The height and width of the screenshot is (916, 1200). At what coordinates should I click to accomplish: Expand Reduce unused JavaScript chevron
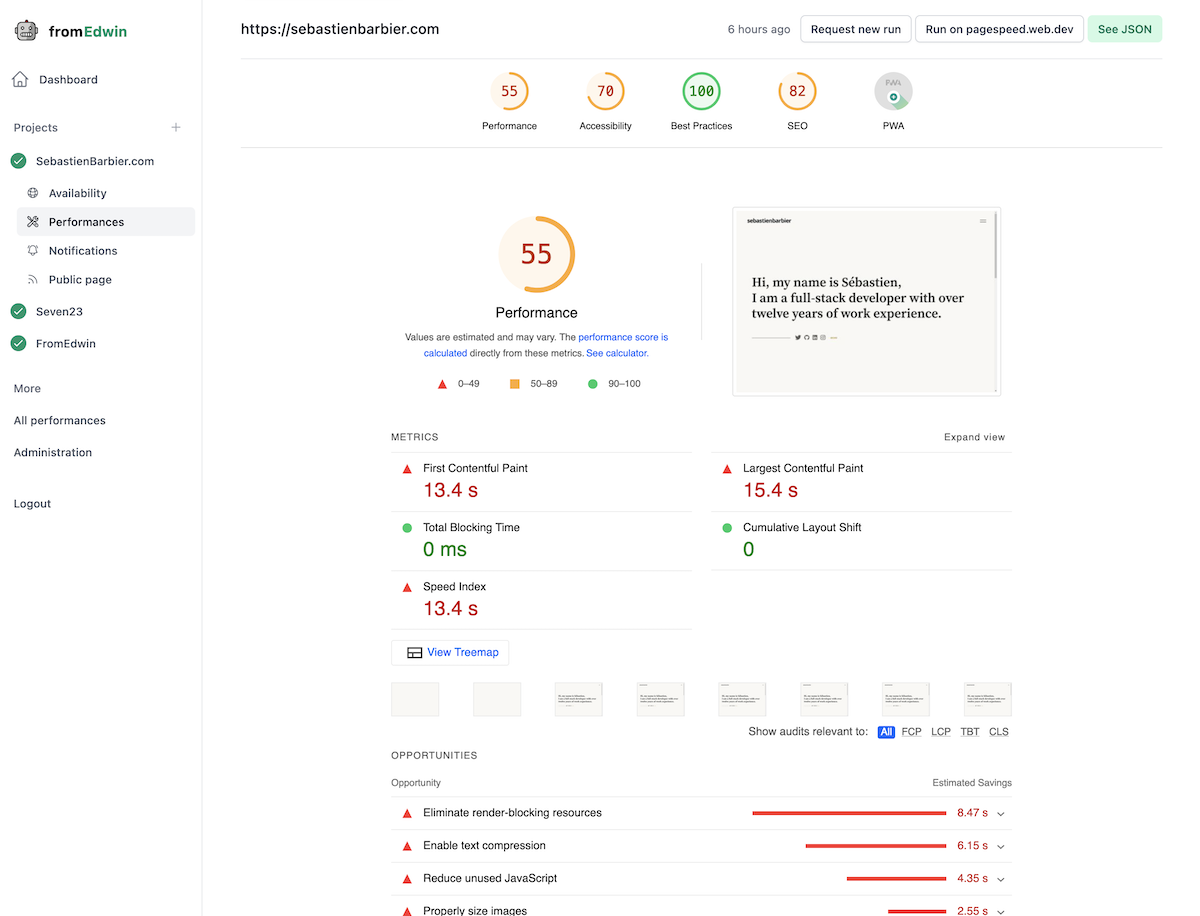1001,880
